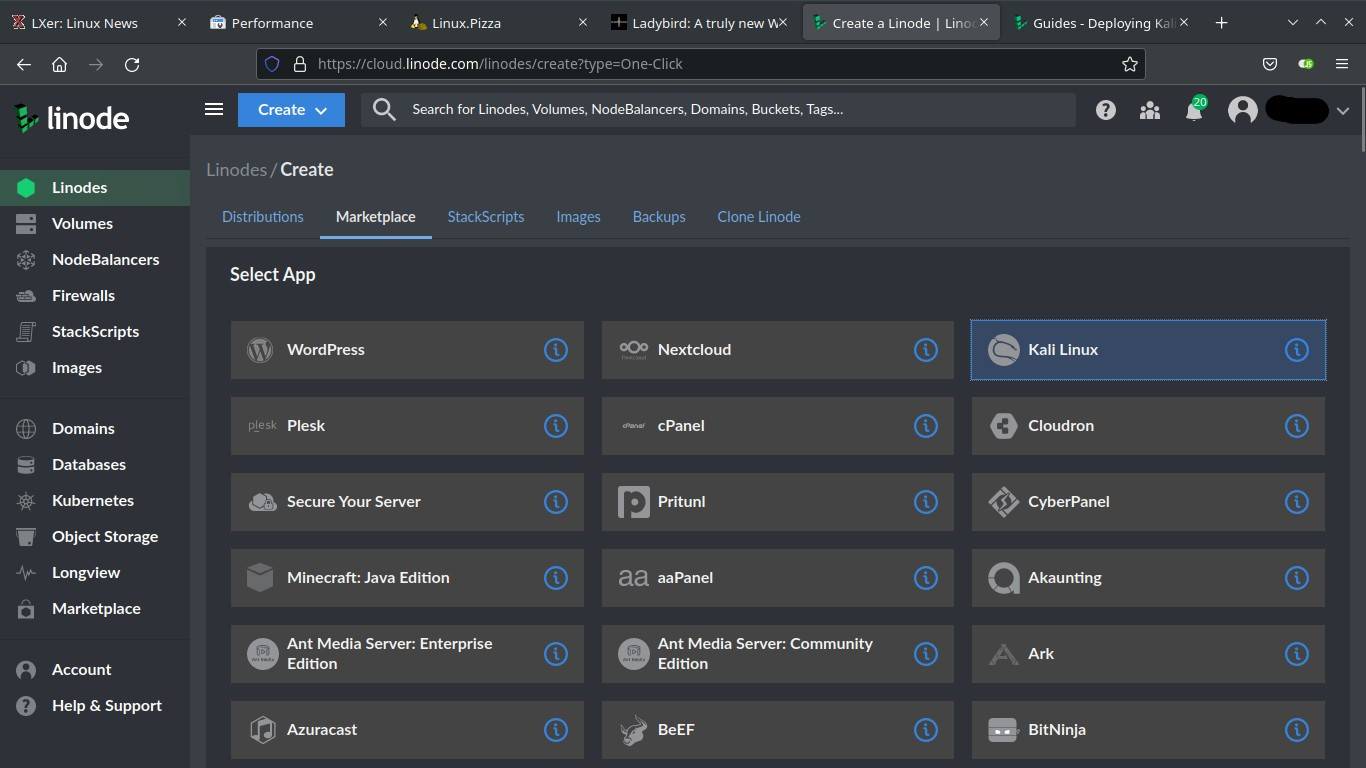Open the Images tab
1366x768 pixels.
click(579, 217)
